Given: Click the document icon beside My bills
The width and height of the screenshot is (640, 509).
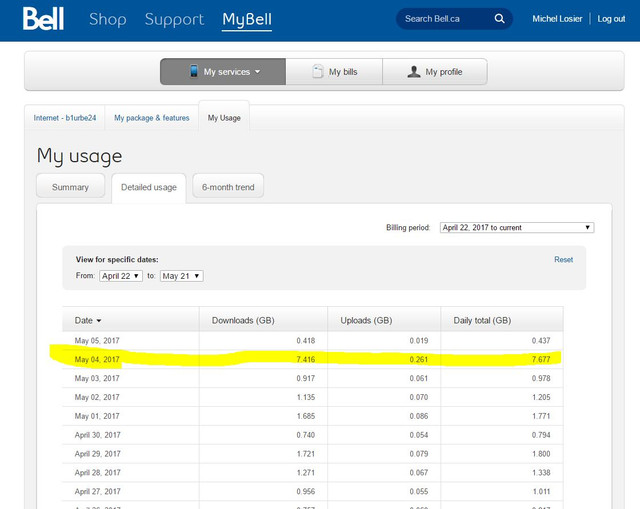Looking at the screenshot, I should coord(318,71).
